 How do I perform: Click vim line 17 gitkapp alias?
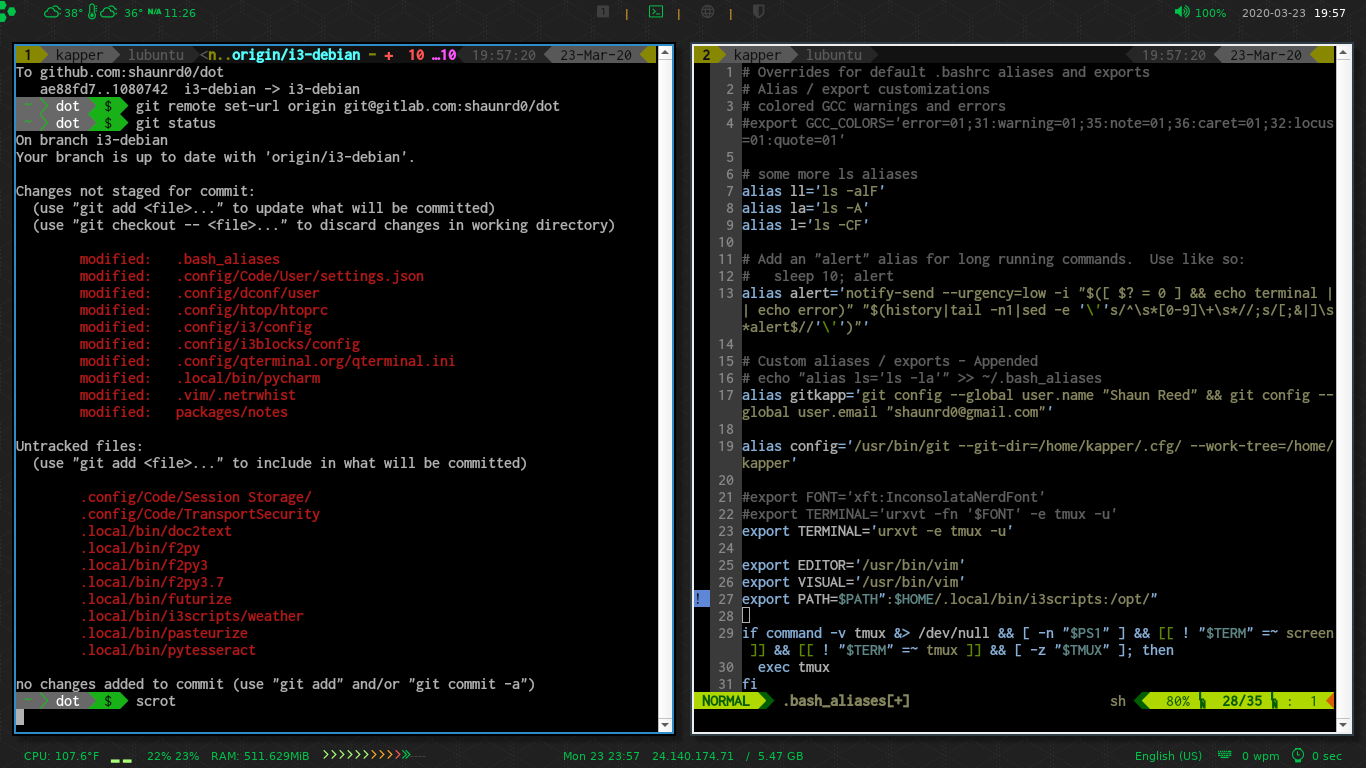click(1038, 403)
